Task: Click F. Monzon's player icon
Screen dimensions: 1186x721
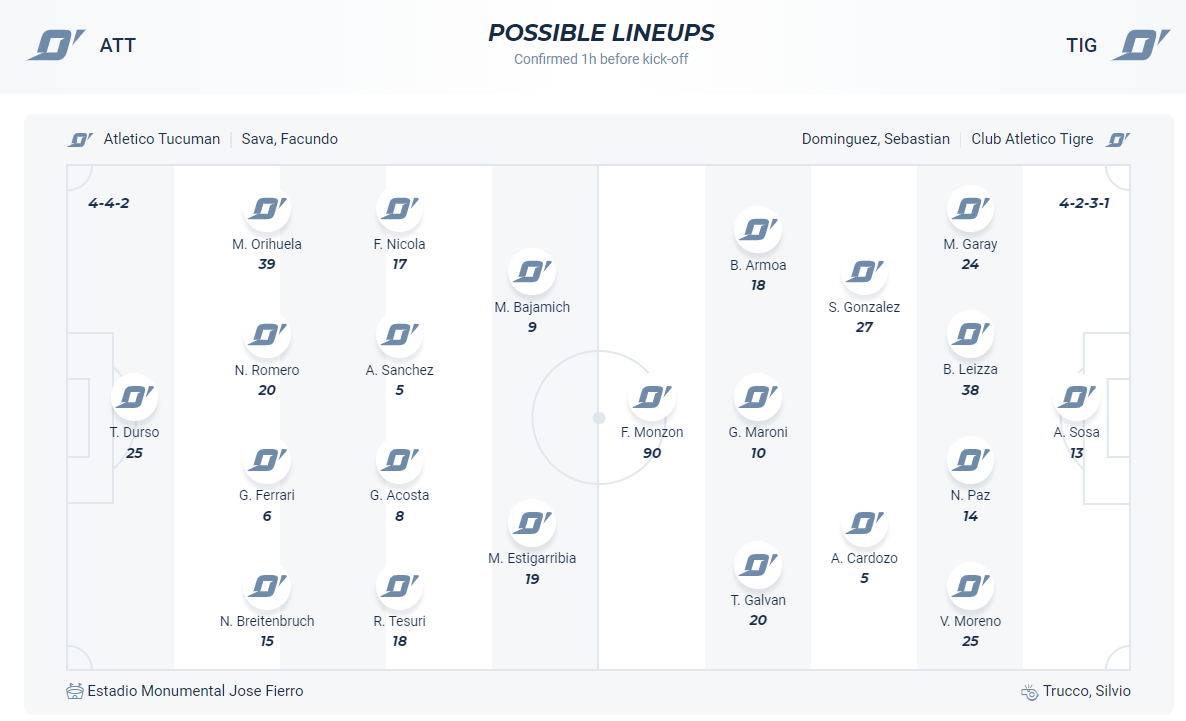Action: pos(652,397)
